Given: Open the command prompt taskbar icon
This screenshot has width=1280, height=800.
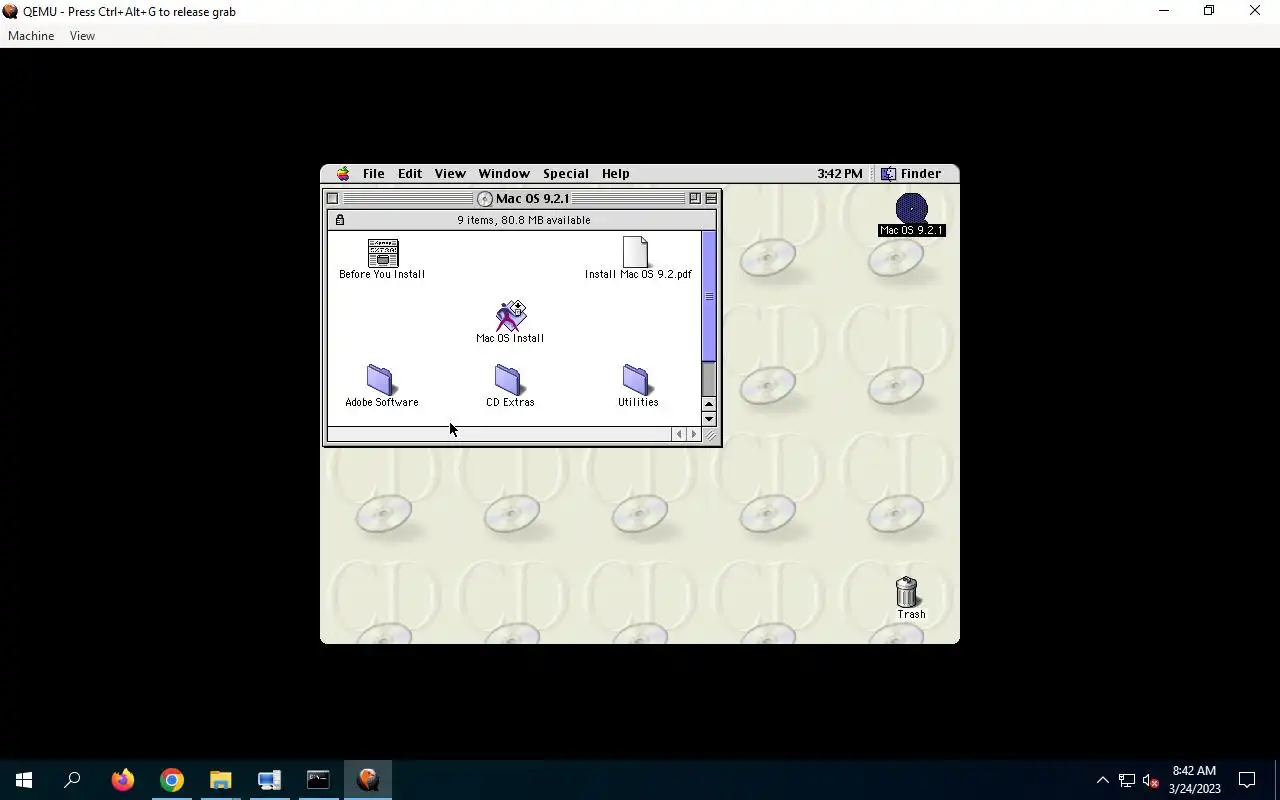Looking at the screenshot, I should pyautogui.click(x=318, y=780).
